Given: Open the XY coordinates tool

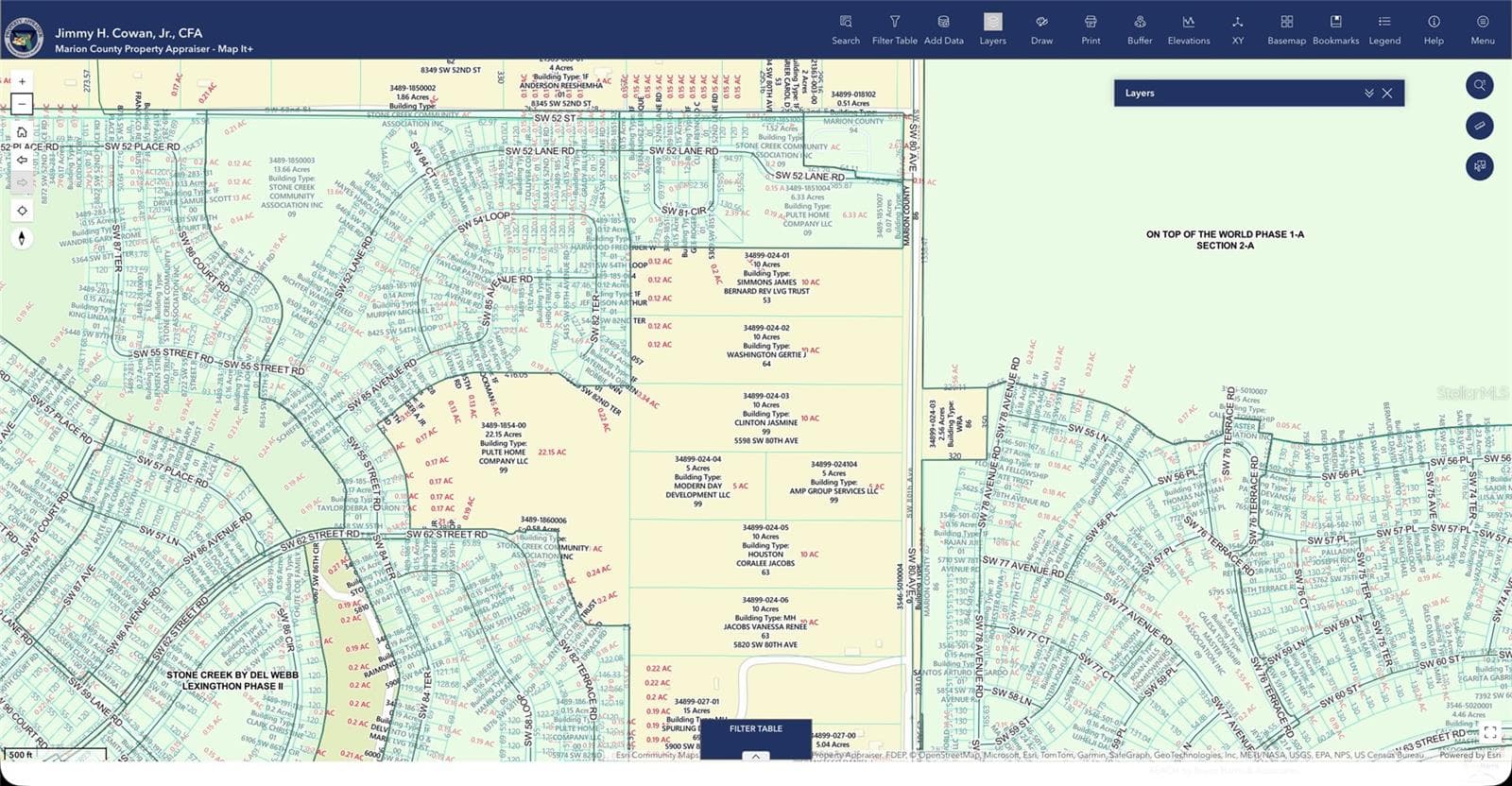Looking at the screenshot, I should 1238,29.
